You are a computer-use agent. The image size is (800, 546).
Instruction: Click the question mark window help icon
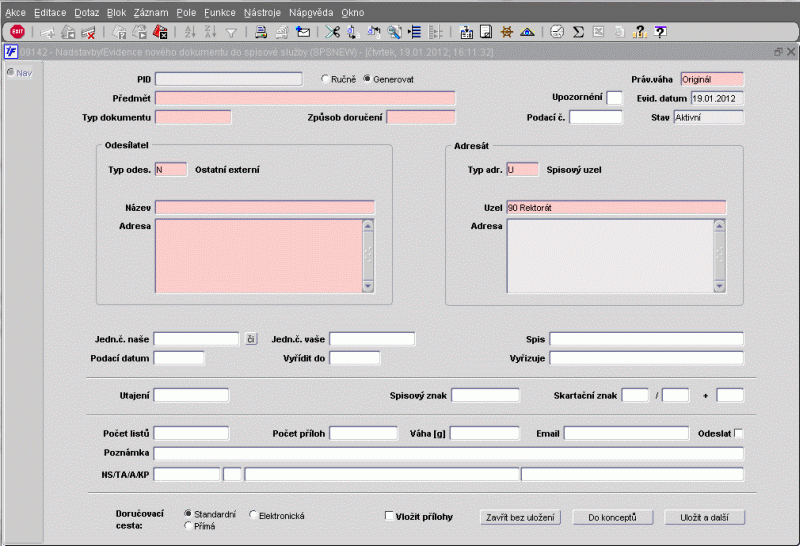point(660,32)
